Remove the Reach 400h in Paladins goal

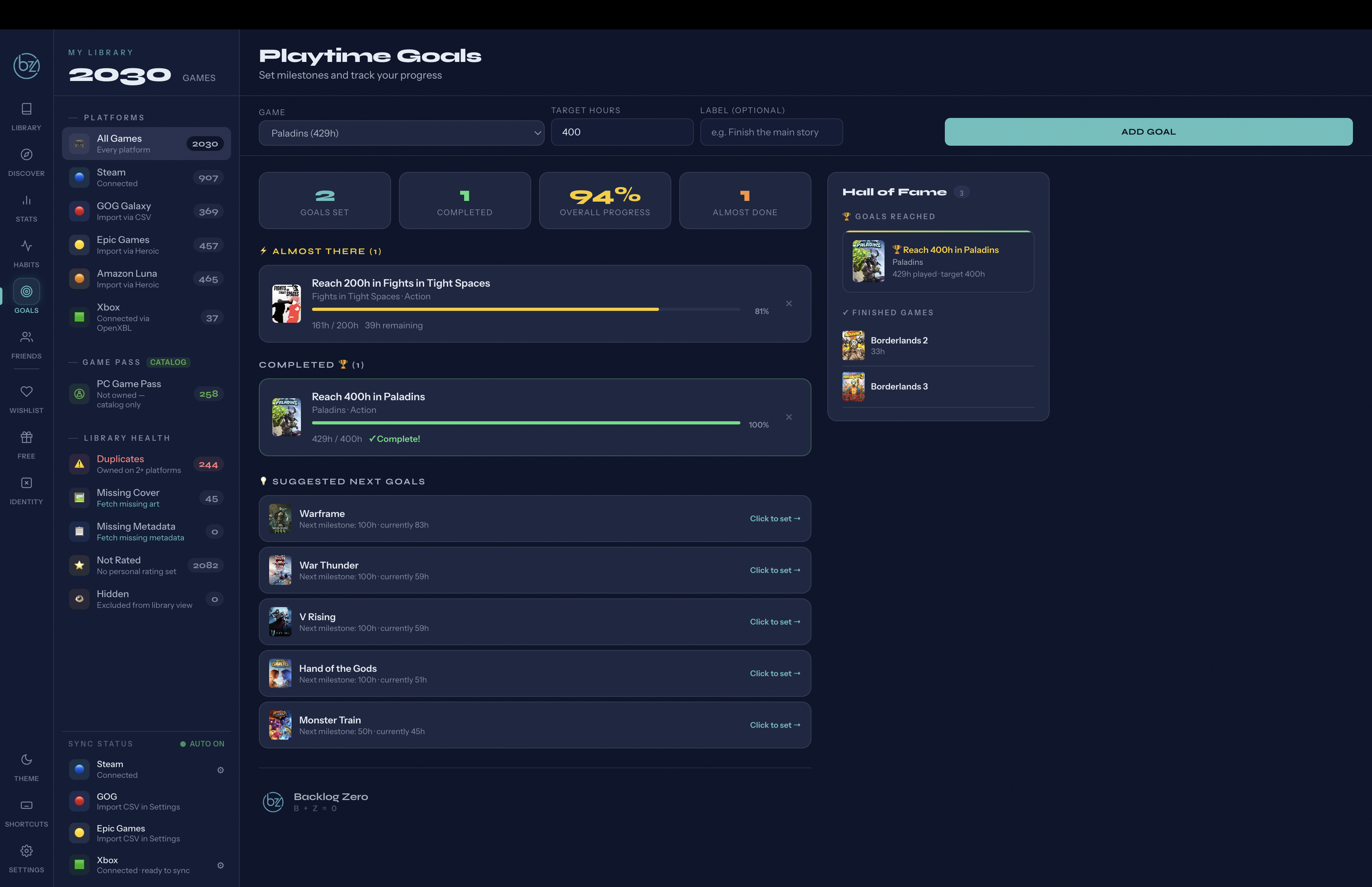789,417
